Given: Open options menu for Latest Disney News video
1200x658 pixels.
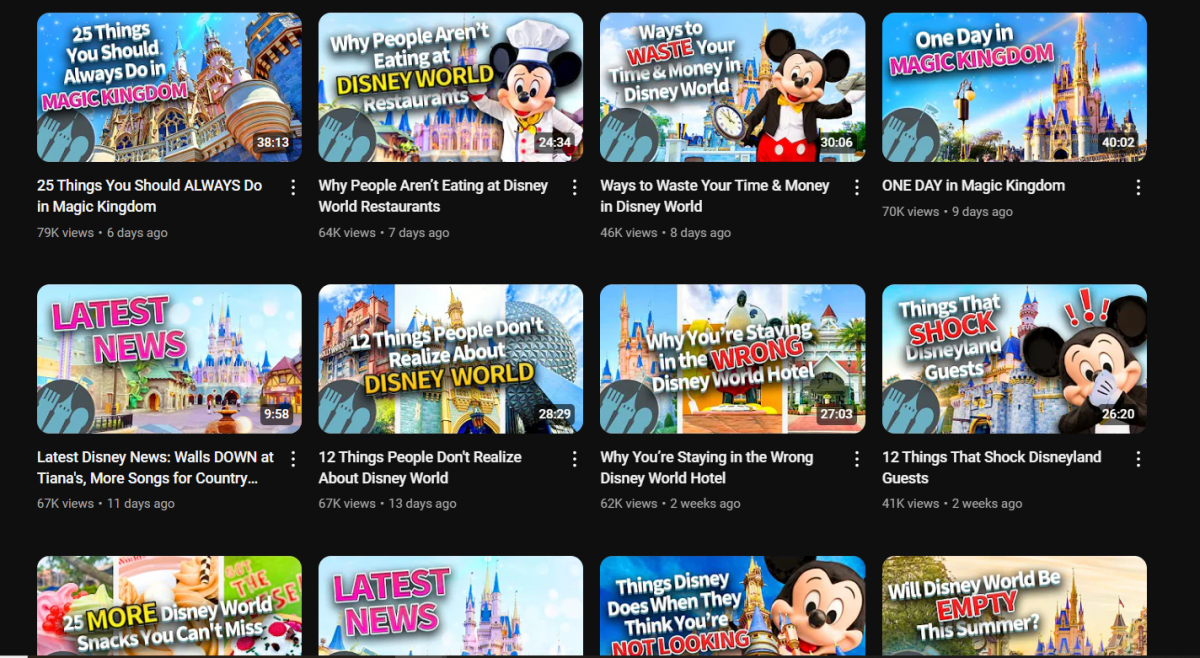Looking at the screenshot, I should [x=293, y=459].
